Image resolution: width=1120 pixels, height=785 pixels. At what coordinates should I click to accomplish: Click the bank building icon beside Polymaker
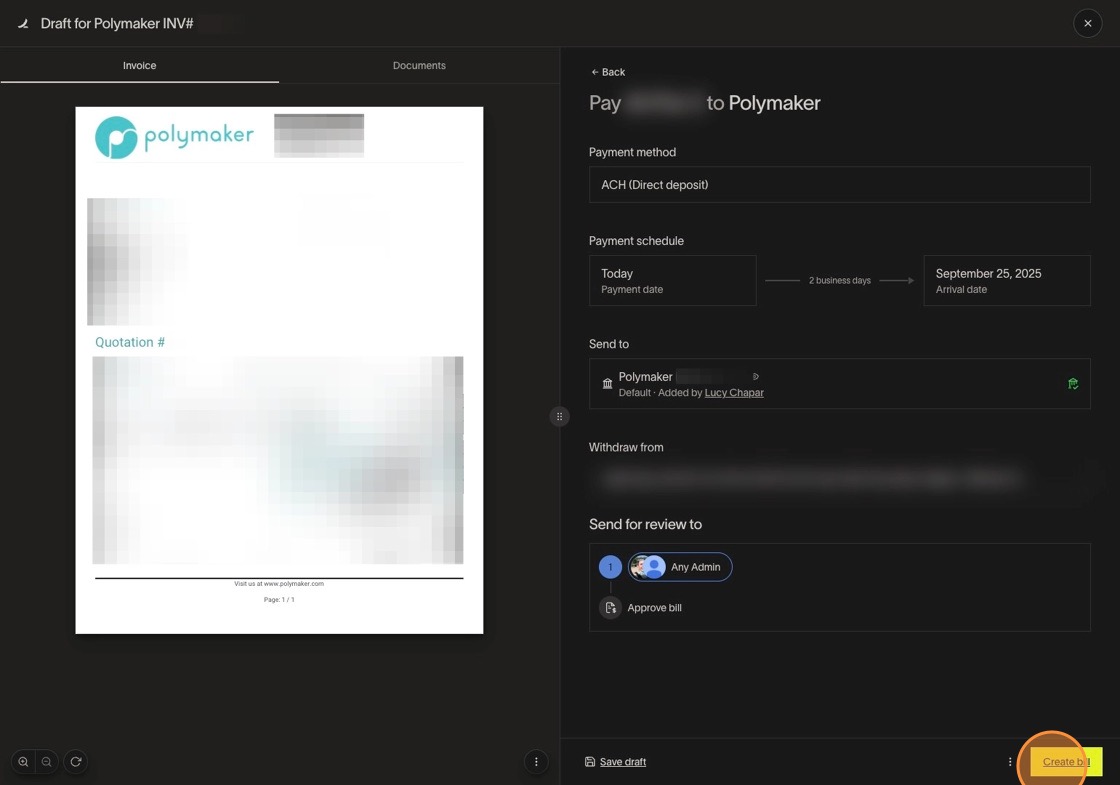(607, 384)
